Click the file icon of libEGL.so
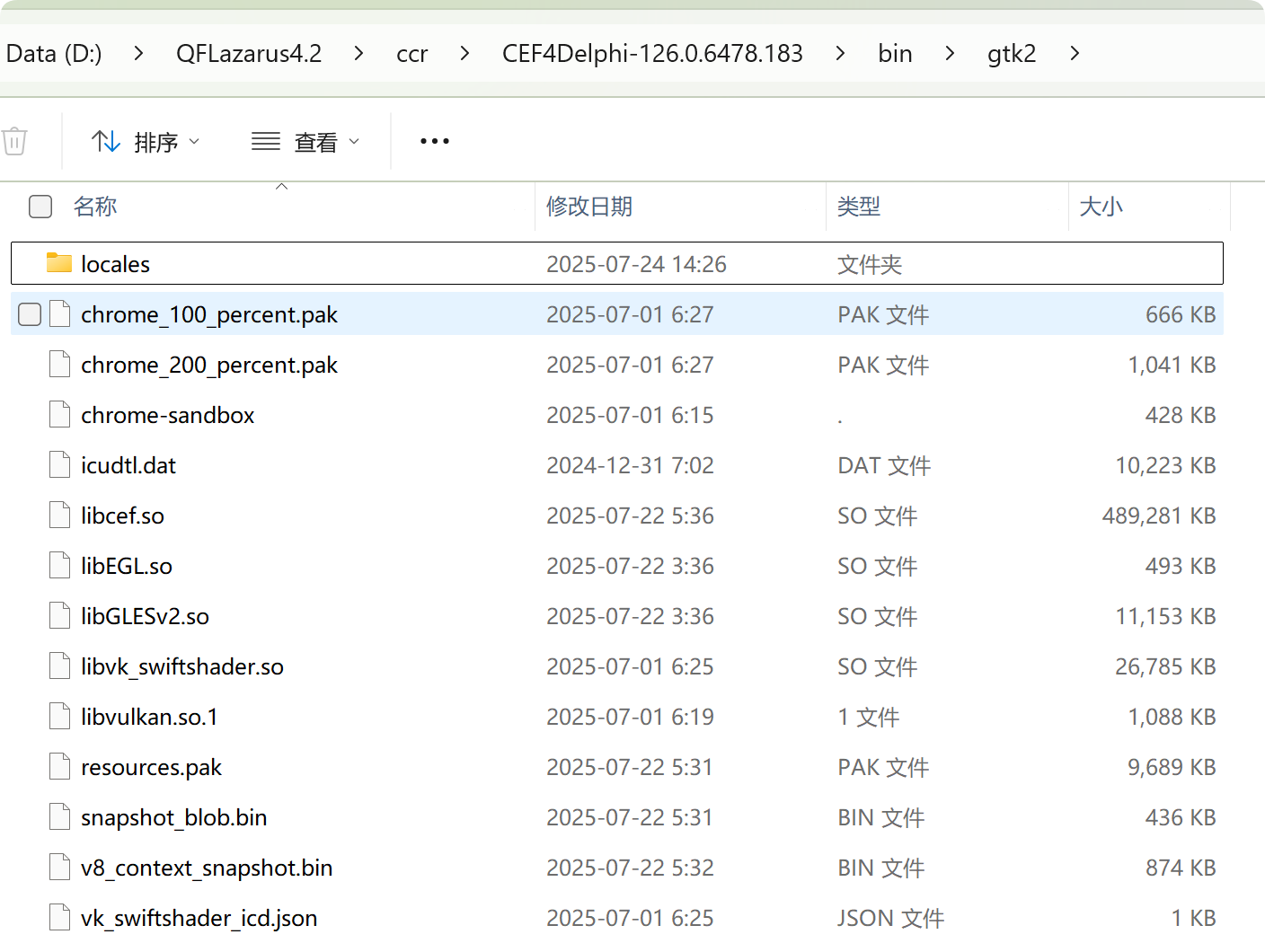1265x952 pixels. 60,566
